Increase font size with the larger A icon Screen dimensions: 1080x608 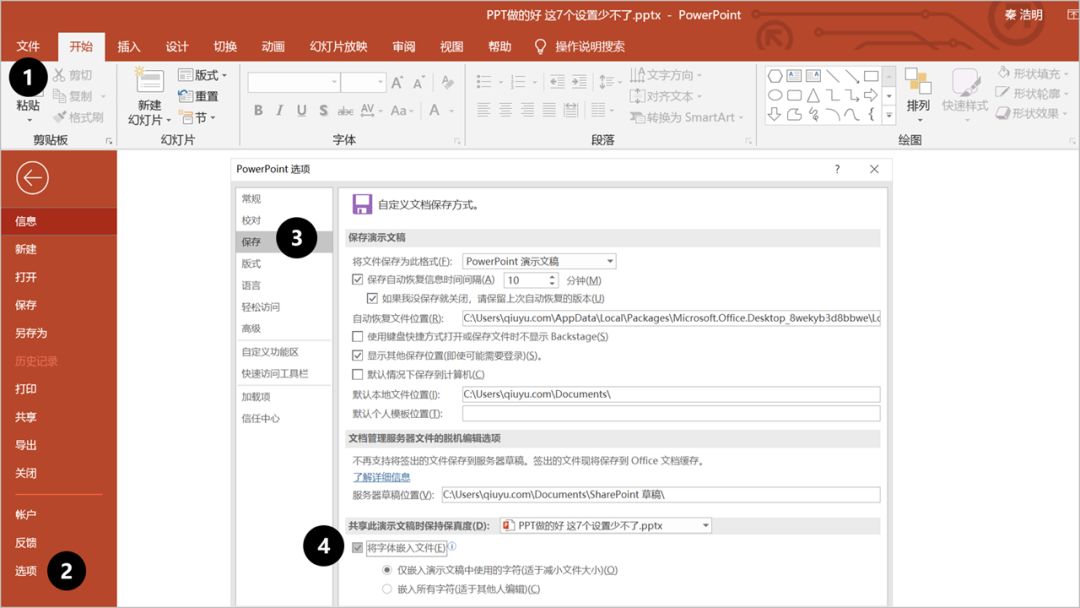pos(397,83)
